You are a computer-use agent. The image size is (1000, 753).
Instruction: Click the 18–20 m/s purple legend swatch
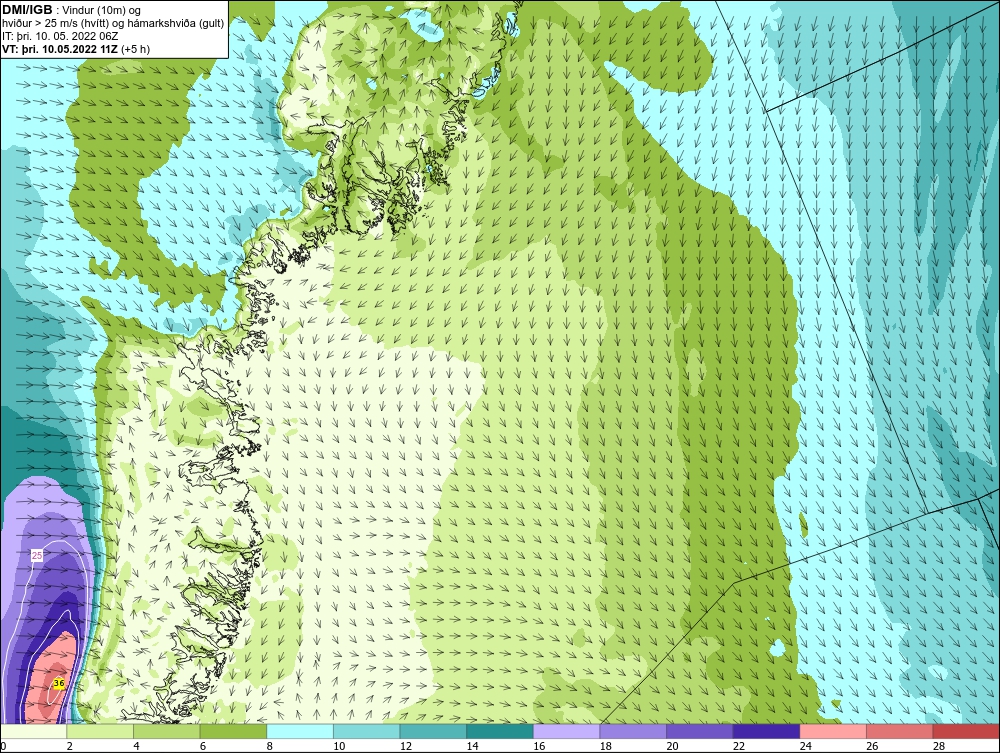tap(633, 731)
